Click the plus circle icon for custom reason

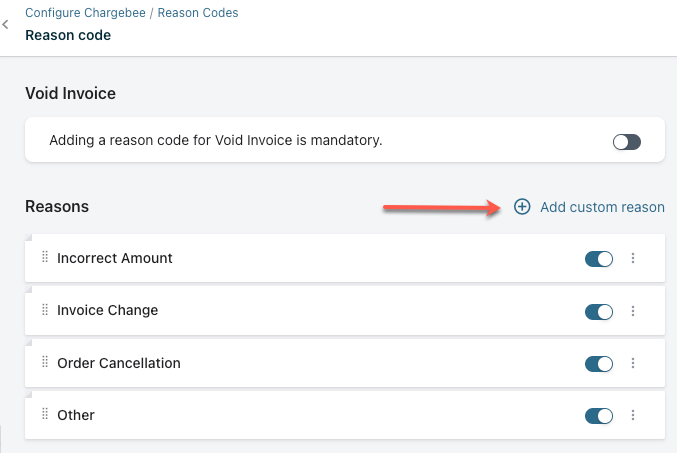(x=522, y=207)
